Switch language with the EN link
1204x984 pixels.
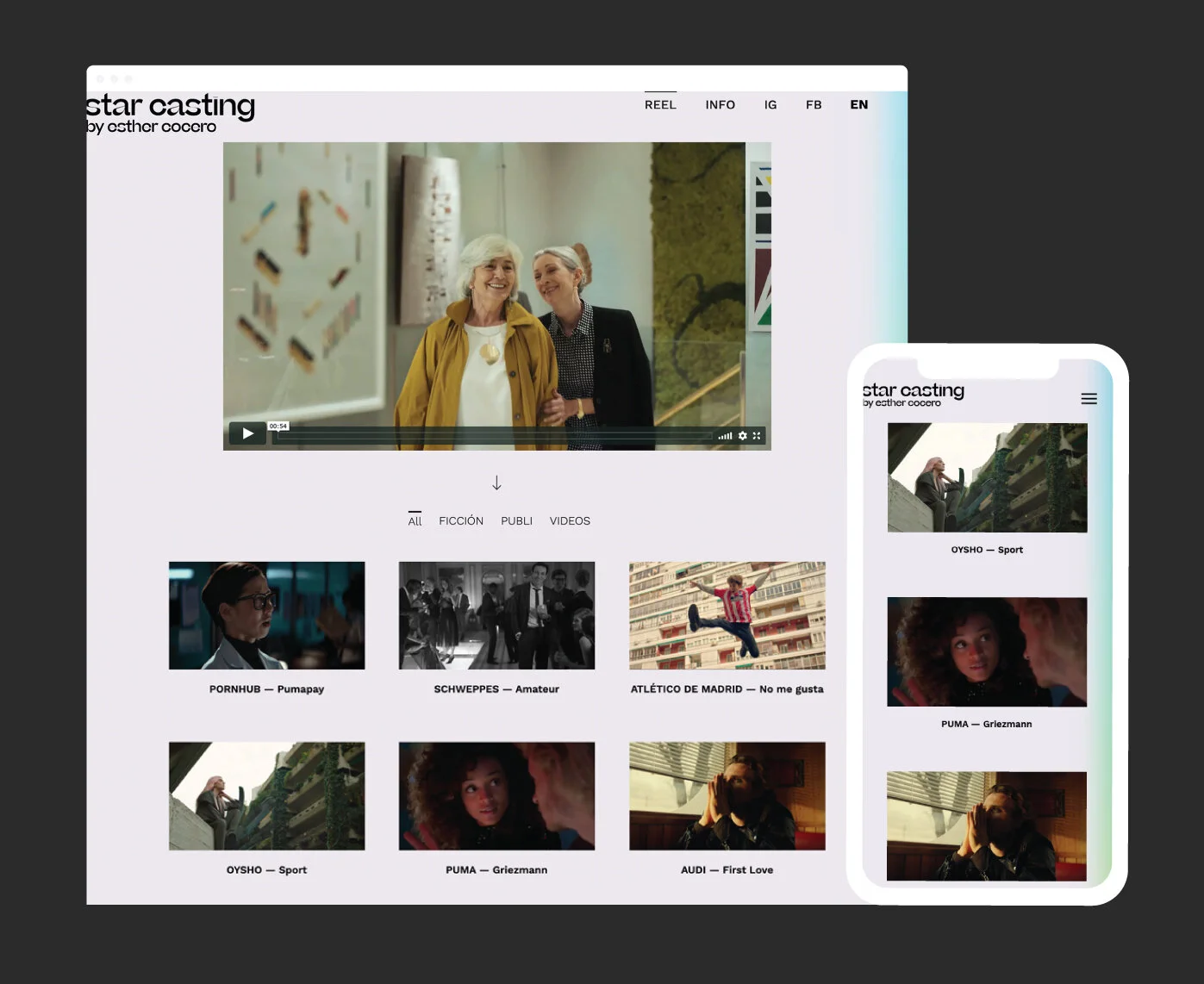point(858,104)
